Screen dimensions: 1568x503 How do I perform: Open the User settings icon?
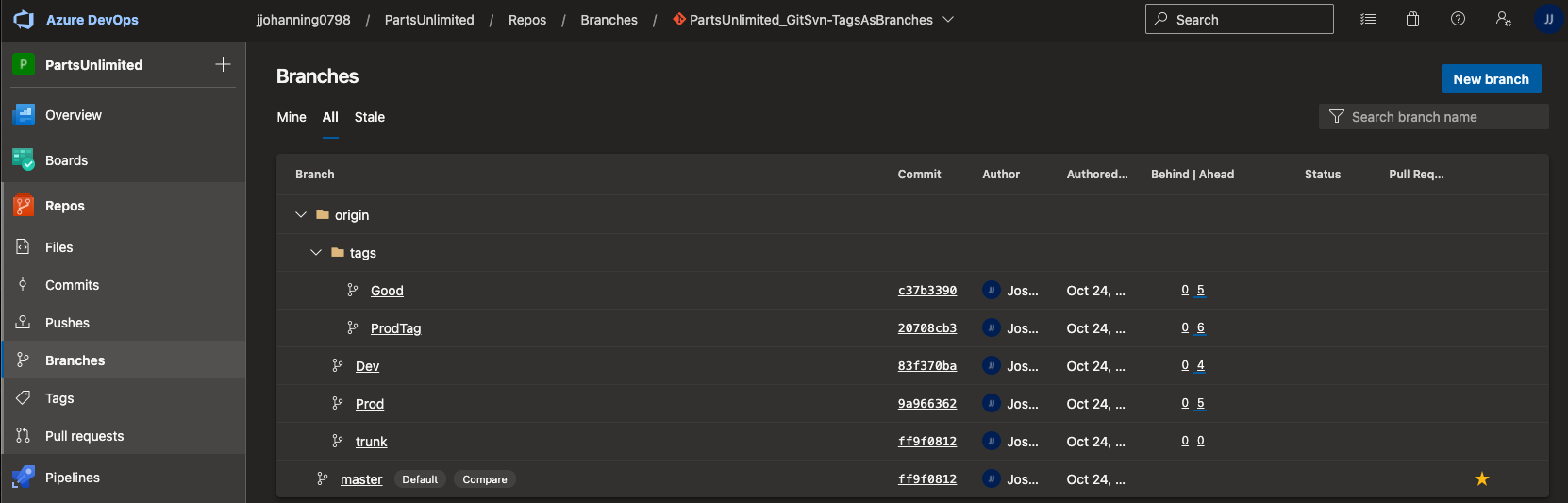click(x=1503, y=19)
